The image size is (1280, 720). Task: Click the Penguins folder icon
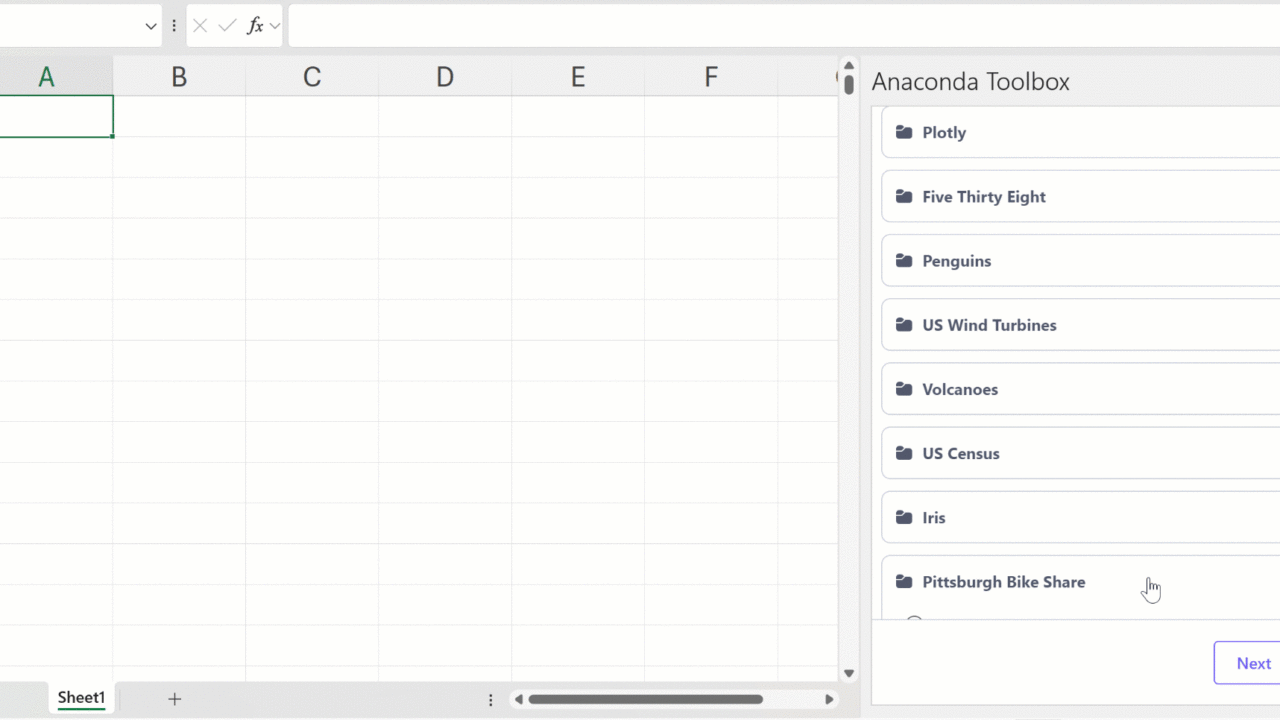pos(904,261)
